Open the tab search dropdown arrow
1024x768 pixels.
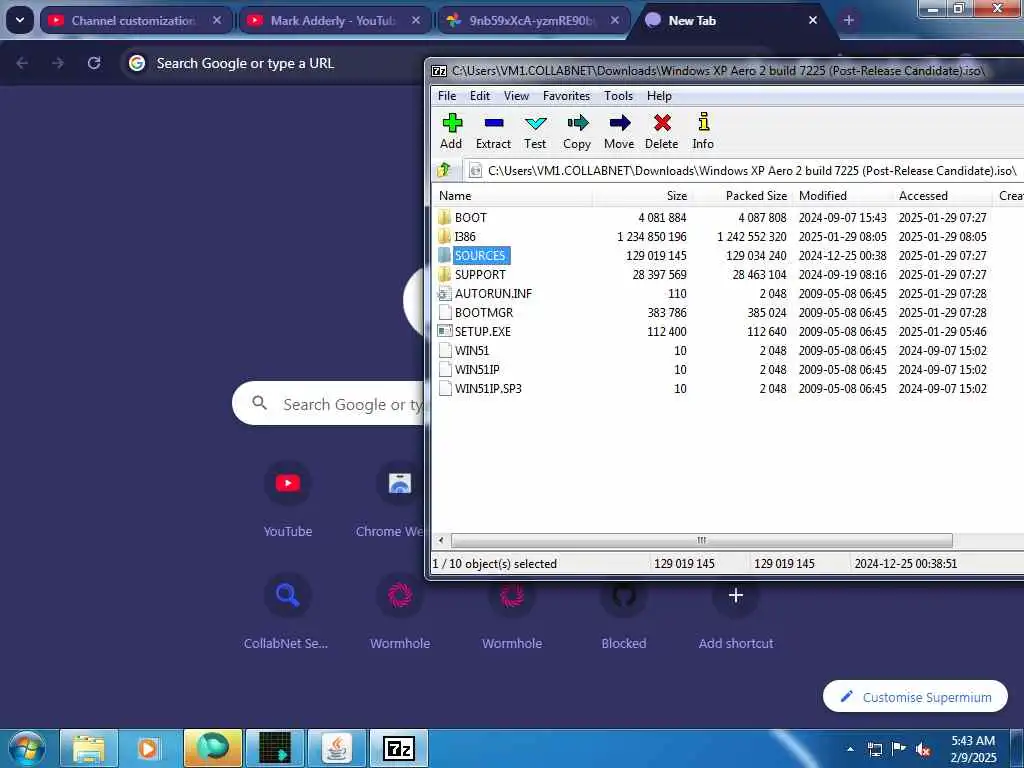tap(20, 20)
